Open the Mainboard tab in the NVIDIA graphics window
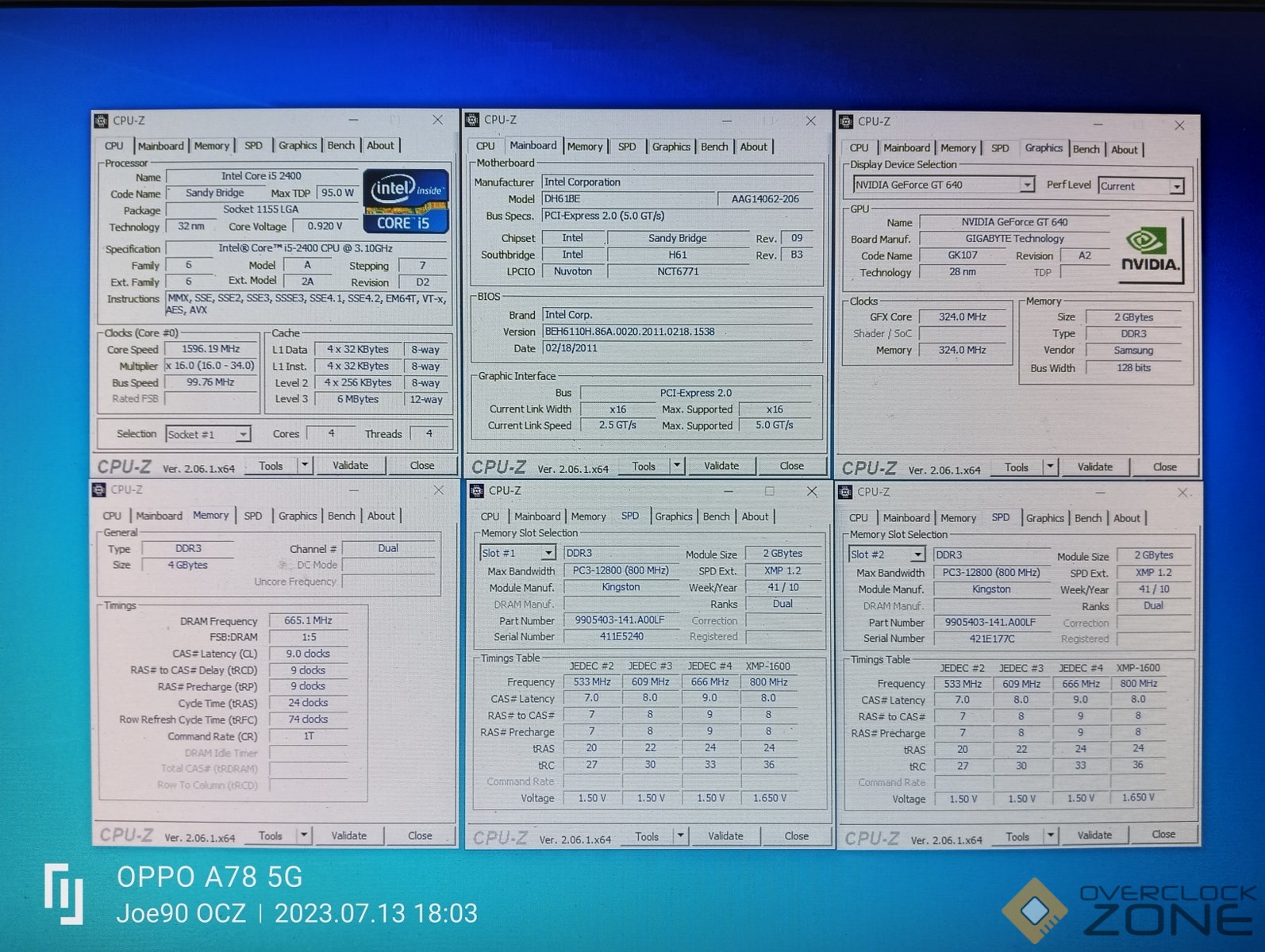The height and width of the screenshot is (952, 1265). 906,148
